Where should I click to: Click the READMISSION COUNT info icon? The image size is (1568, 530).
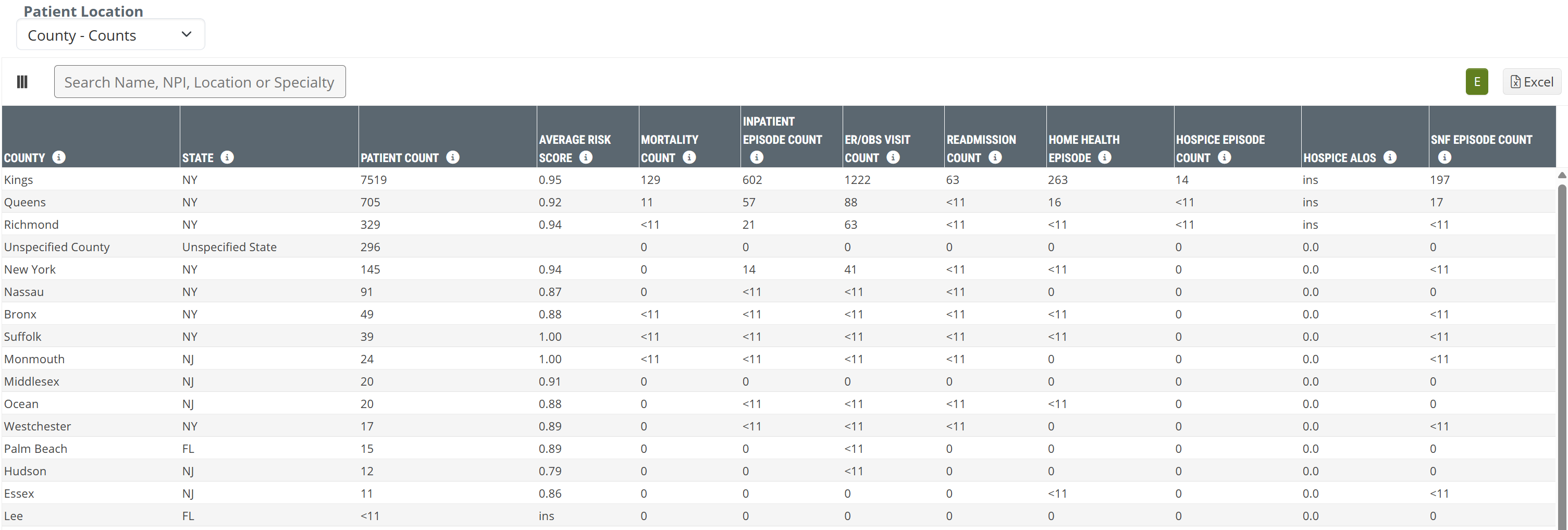pos(995,157)
